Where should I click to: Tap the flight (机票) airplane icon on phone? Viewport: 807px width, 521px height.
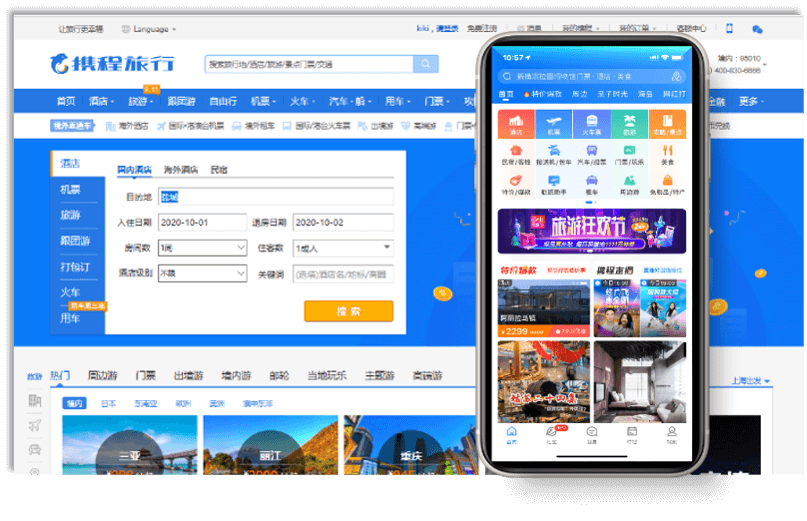coord(553,123)
